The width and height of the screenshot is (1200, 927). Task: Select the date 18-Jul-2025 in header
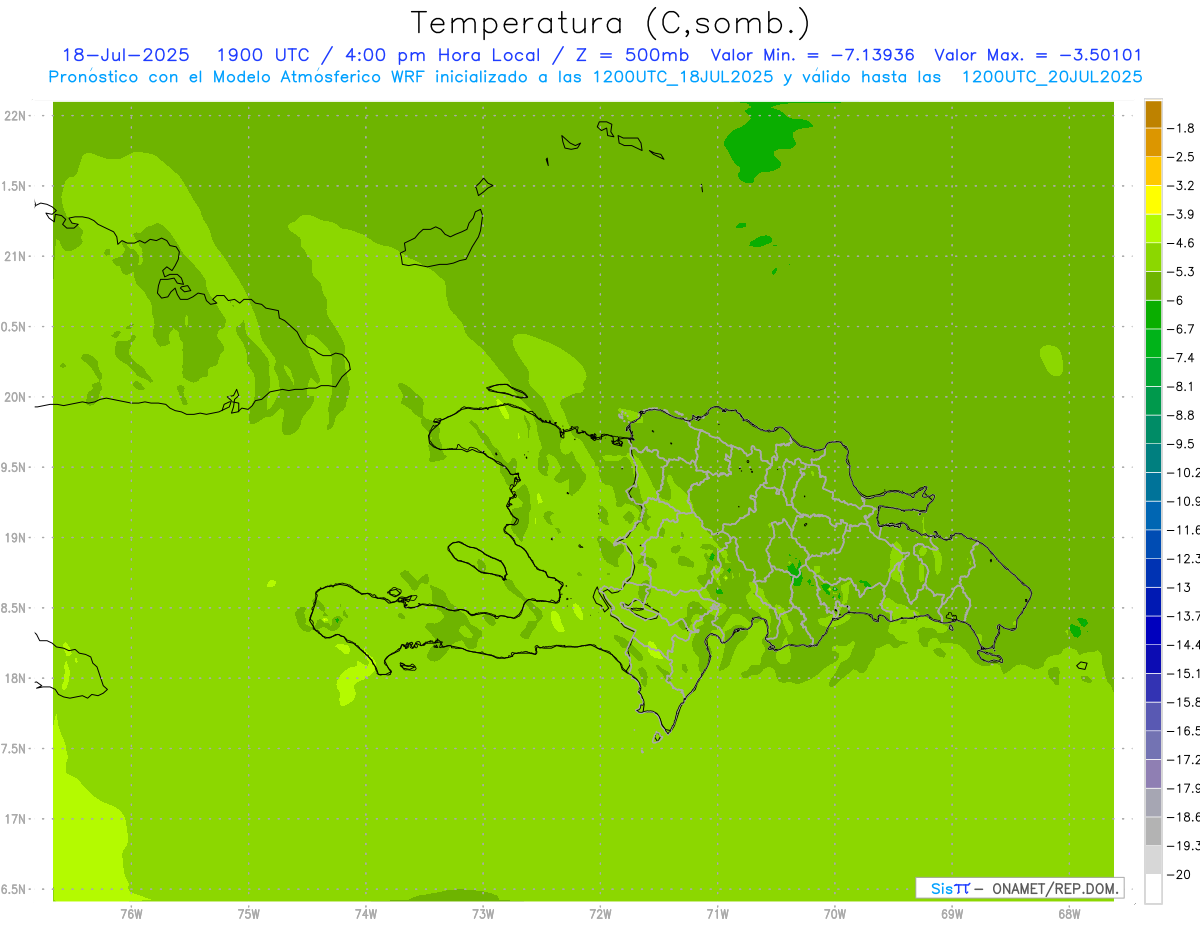(126, 55)
